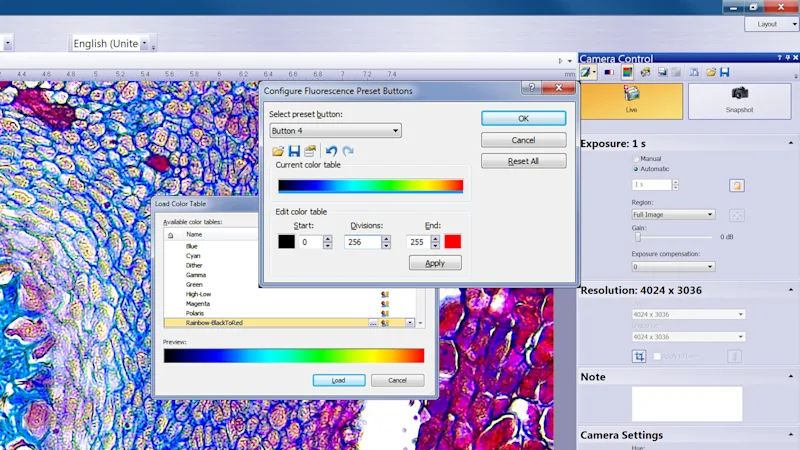Open color table folder icon in preset dialog
The height and width of the screenshot is (450, 800).
(x=278, y=151)
